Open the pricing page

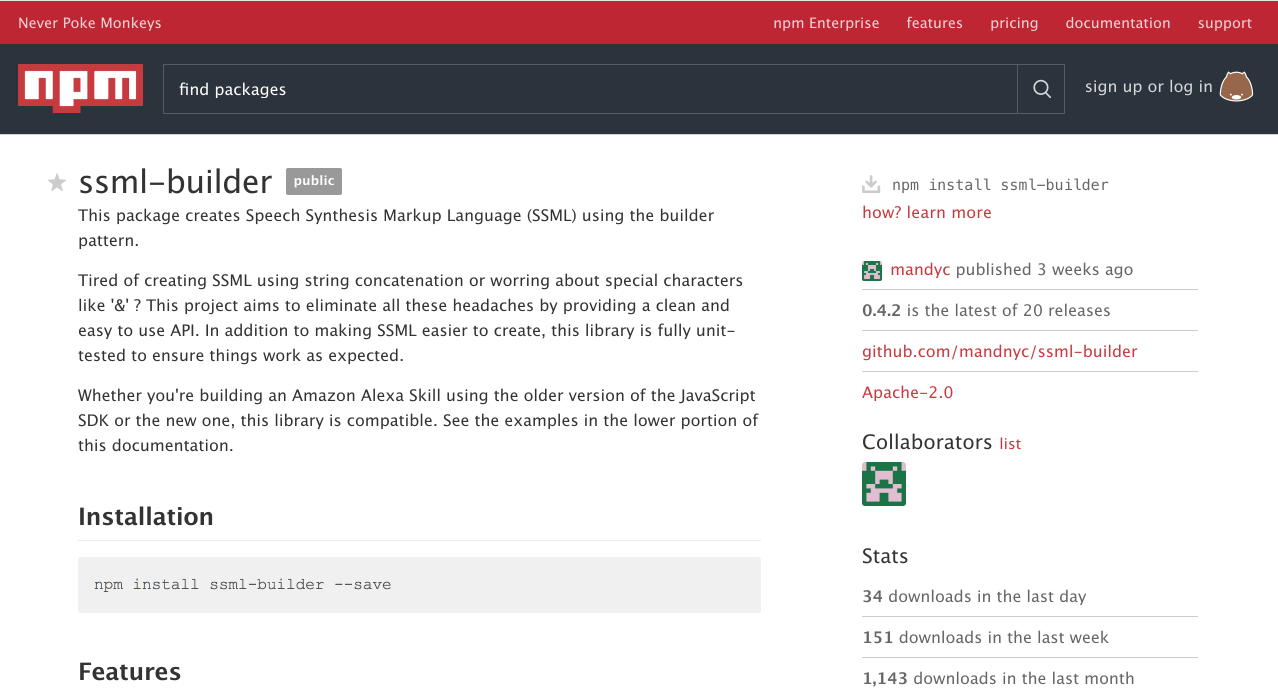click(1014, 23)
